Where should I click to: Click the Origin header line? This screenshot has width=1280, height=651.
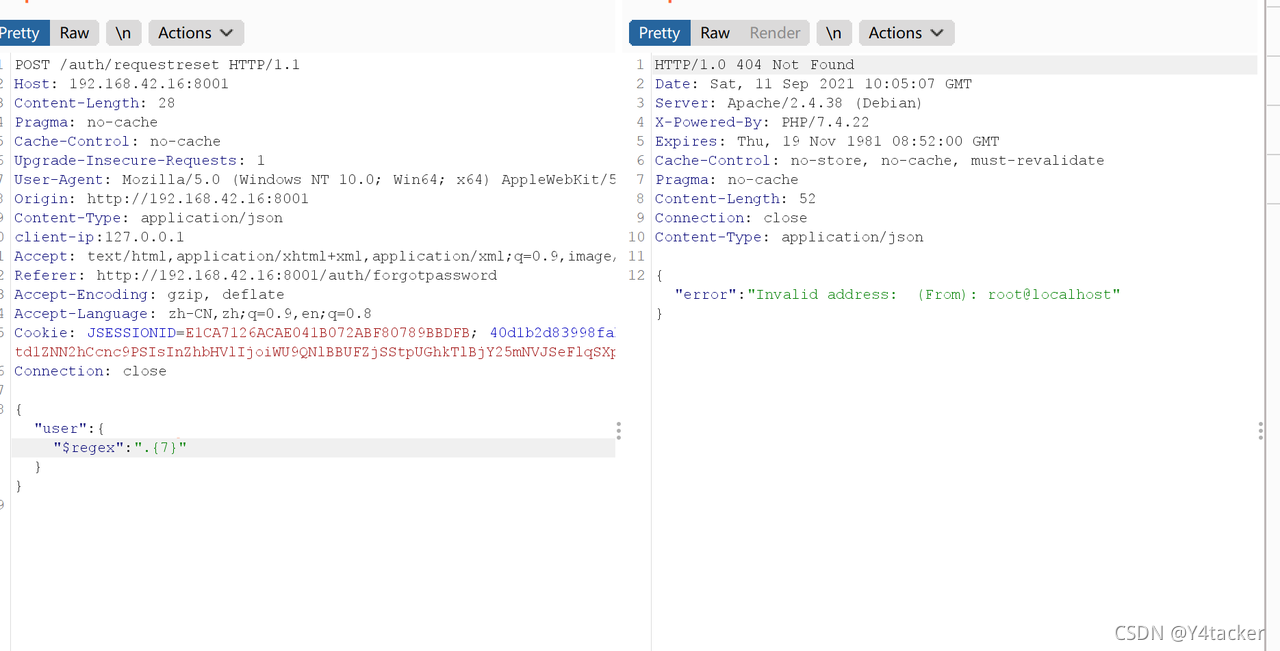(x=161, y=199)
